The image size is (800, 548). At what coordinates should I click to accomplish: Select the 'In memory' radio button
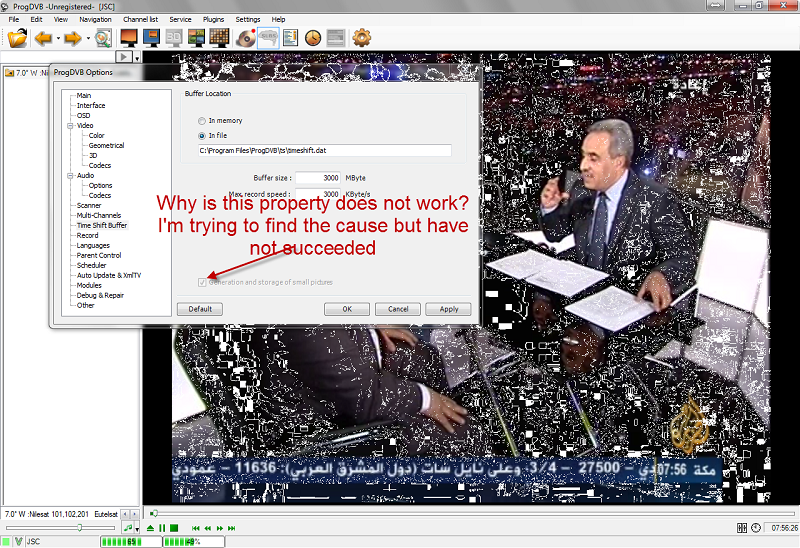click(202, 121)
